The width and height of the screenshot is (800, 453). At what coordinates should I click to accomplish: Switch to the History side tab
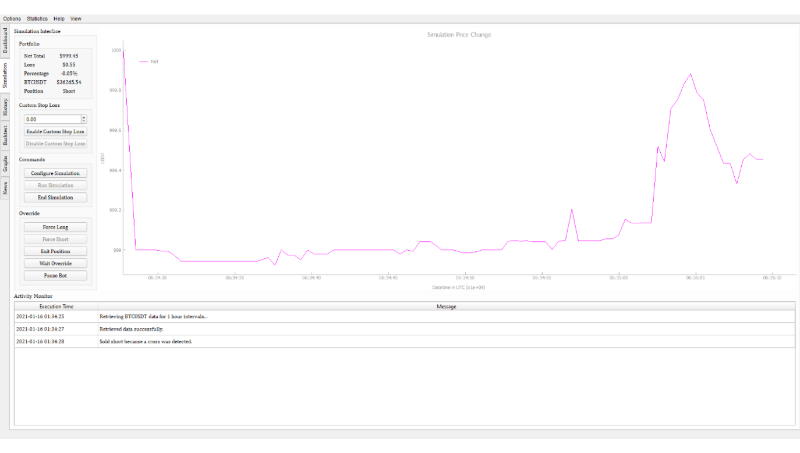[x=5, y=107]
